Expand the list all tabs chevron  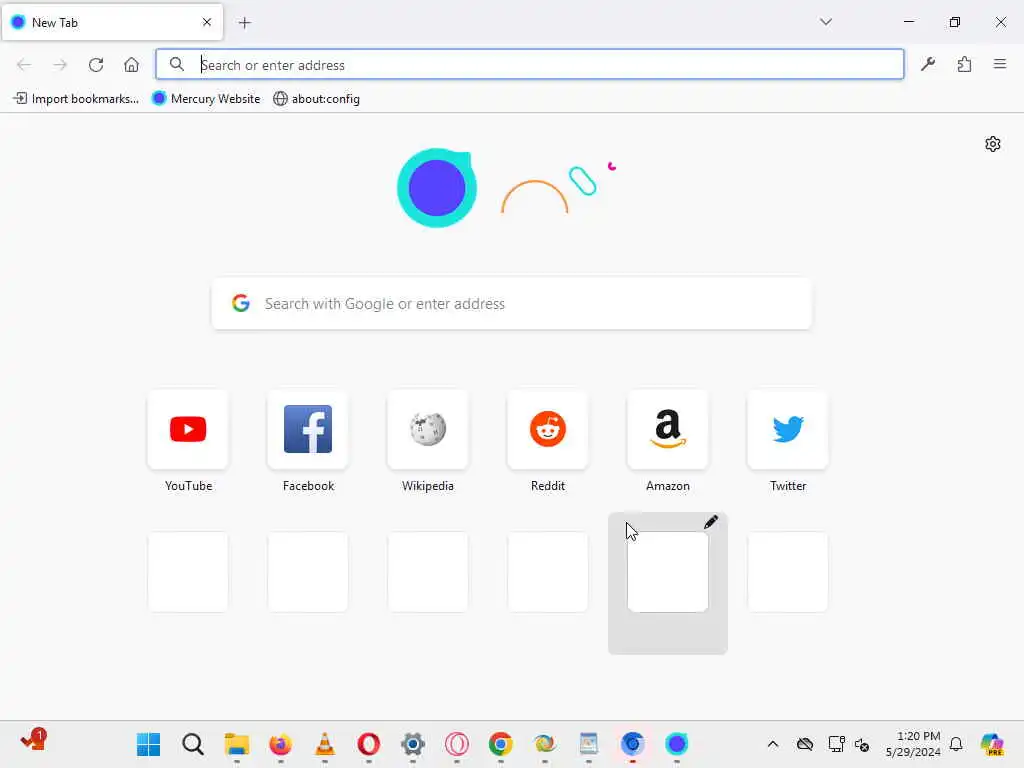[826, 22]
